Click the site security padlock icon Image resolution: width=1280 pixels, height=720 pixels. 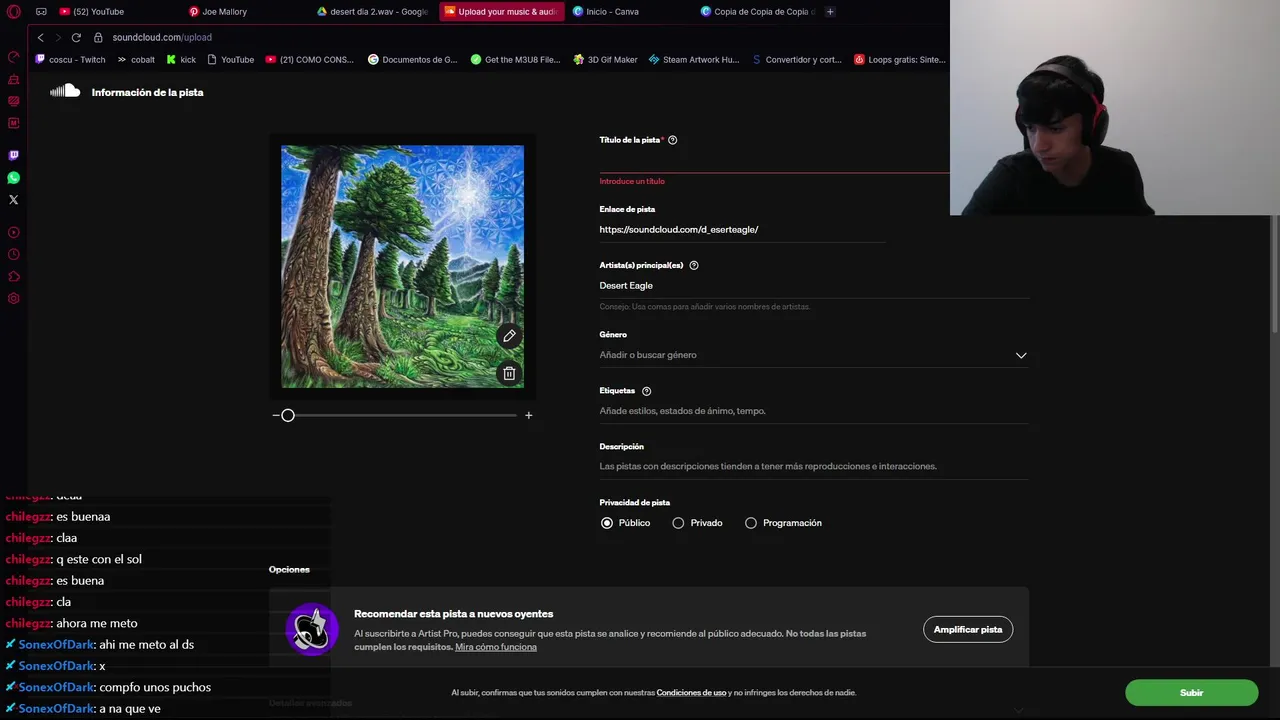coord(98,37)
